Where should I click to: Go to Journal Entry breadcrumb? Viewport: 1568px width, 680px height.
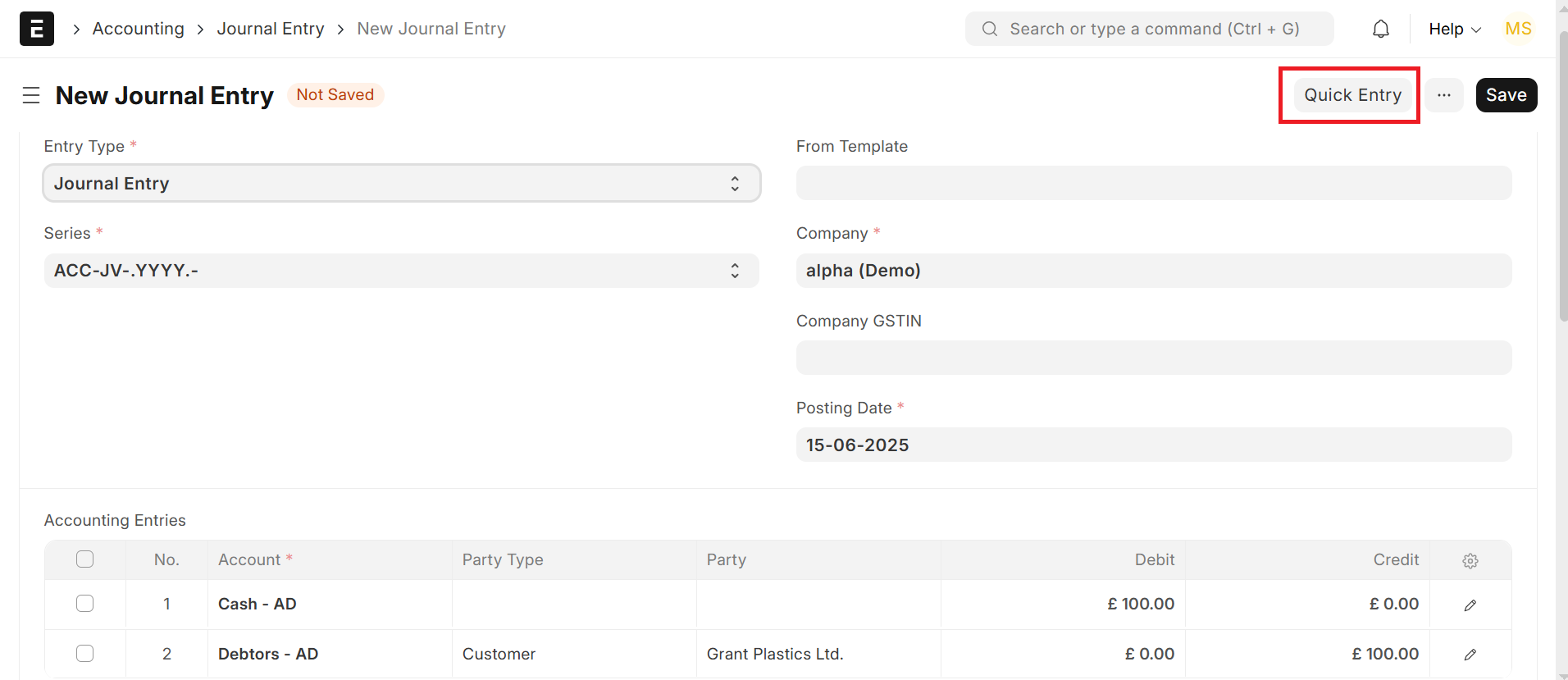[x=271, y=29]
